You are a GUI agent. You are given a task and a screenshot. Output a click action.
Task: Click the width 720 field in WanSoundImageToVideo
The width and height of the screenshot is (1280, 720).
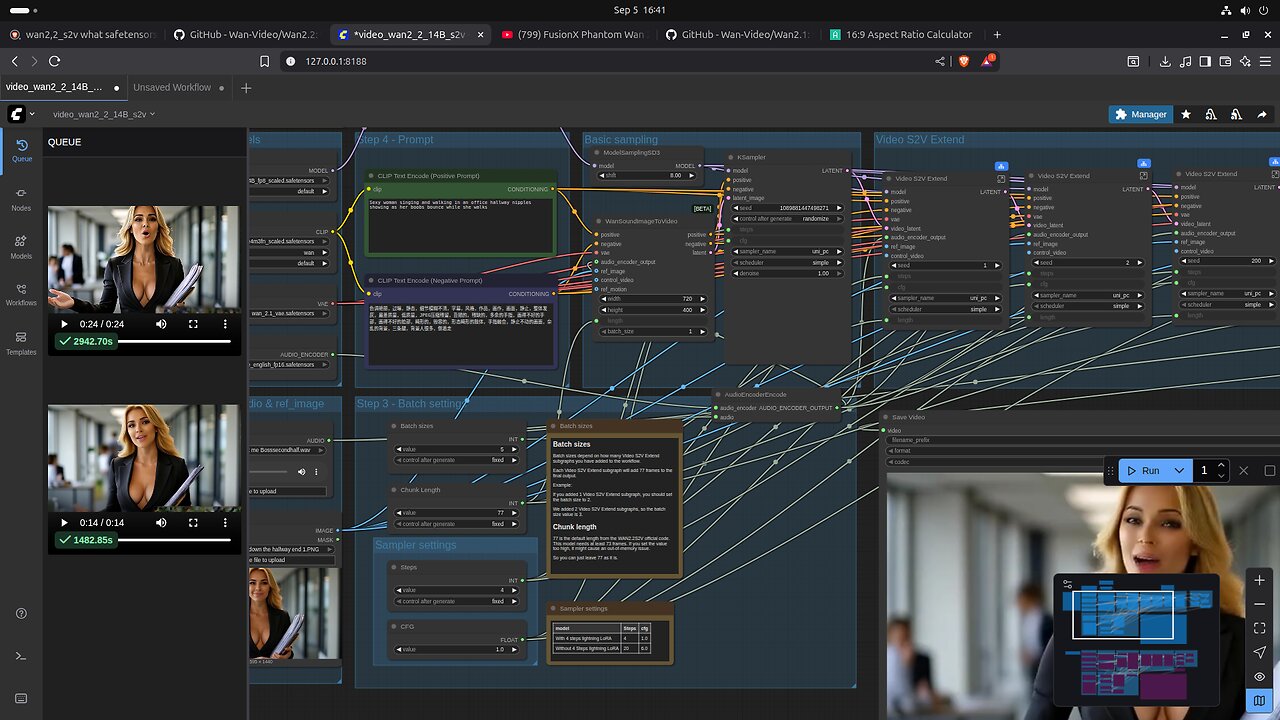(x=652, y=298)
